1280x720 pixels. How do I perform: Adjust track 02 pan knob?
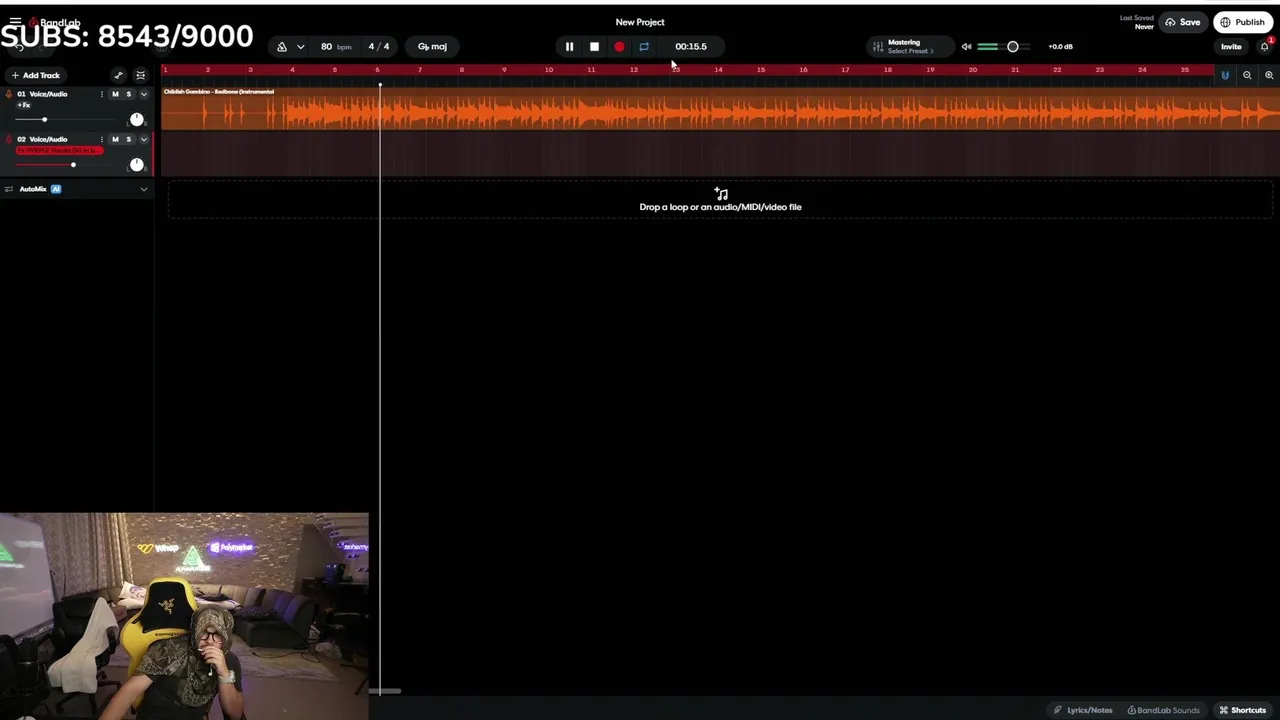(x=137, y=164)
